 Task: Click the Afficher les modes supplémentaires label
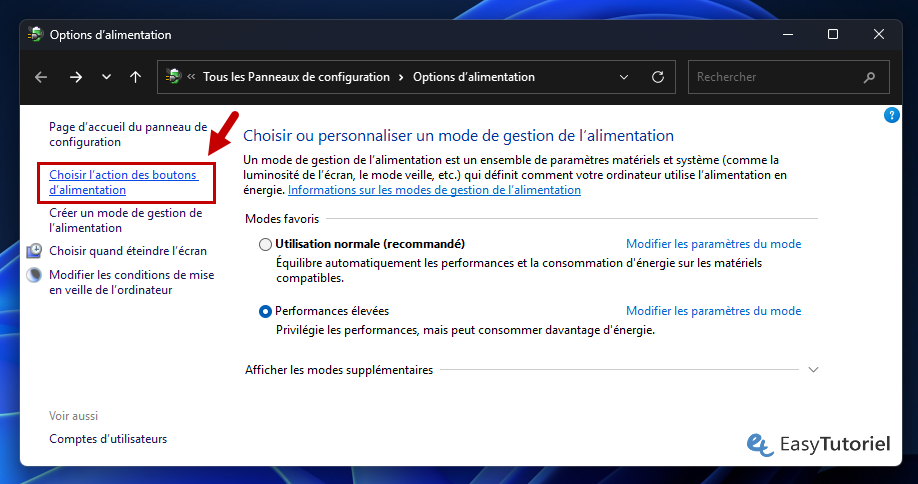[x=339, y=370]
